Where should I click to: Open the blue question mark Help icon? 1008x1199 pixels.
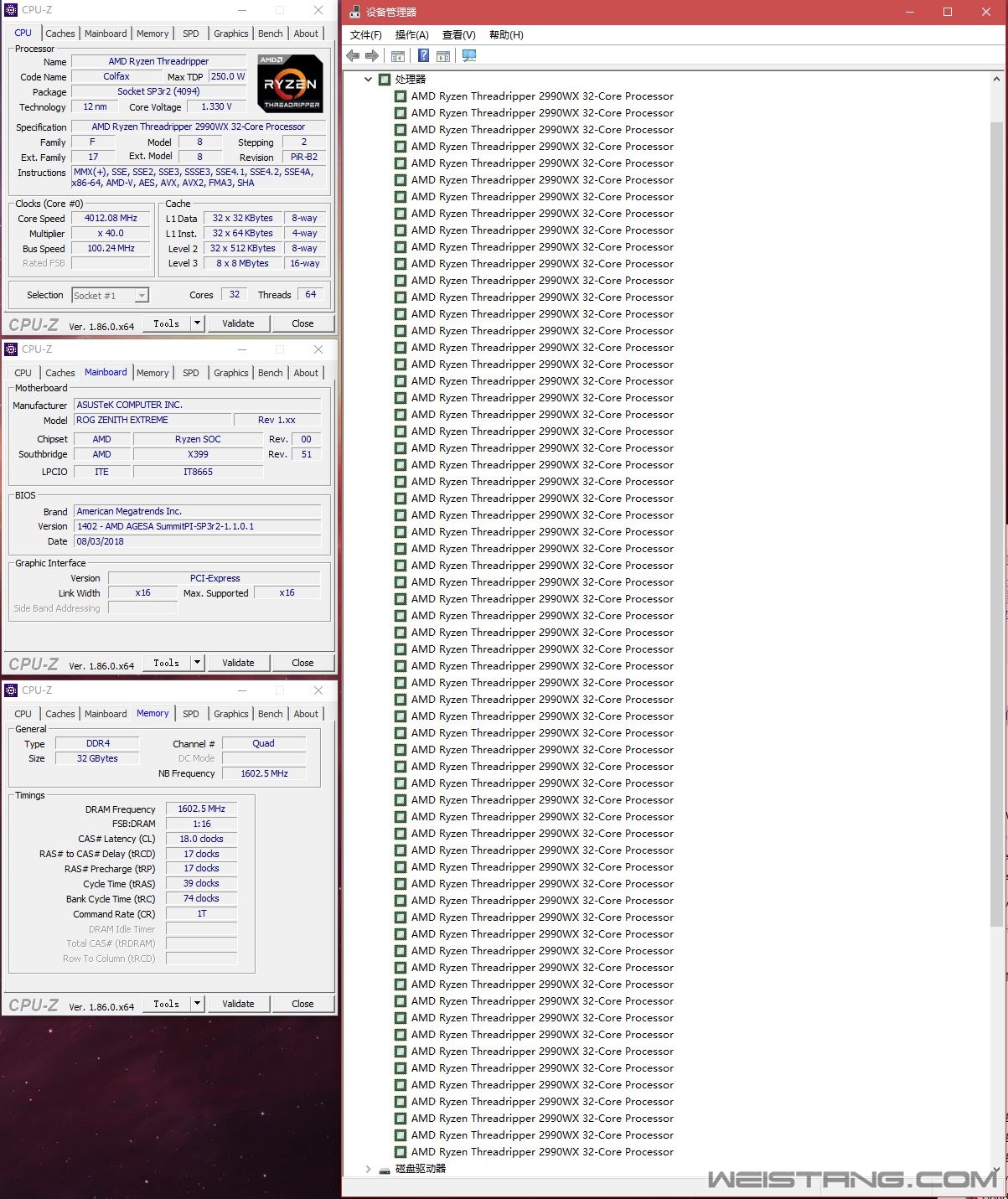pyautogui.click(x=423, y=56)
